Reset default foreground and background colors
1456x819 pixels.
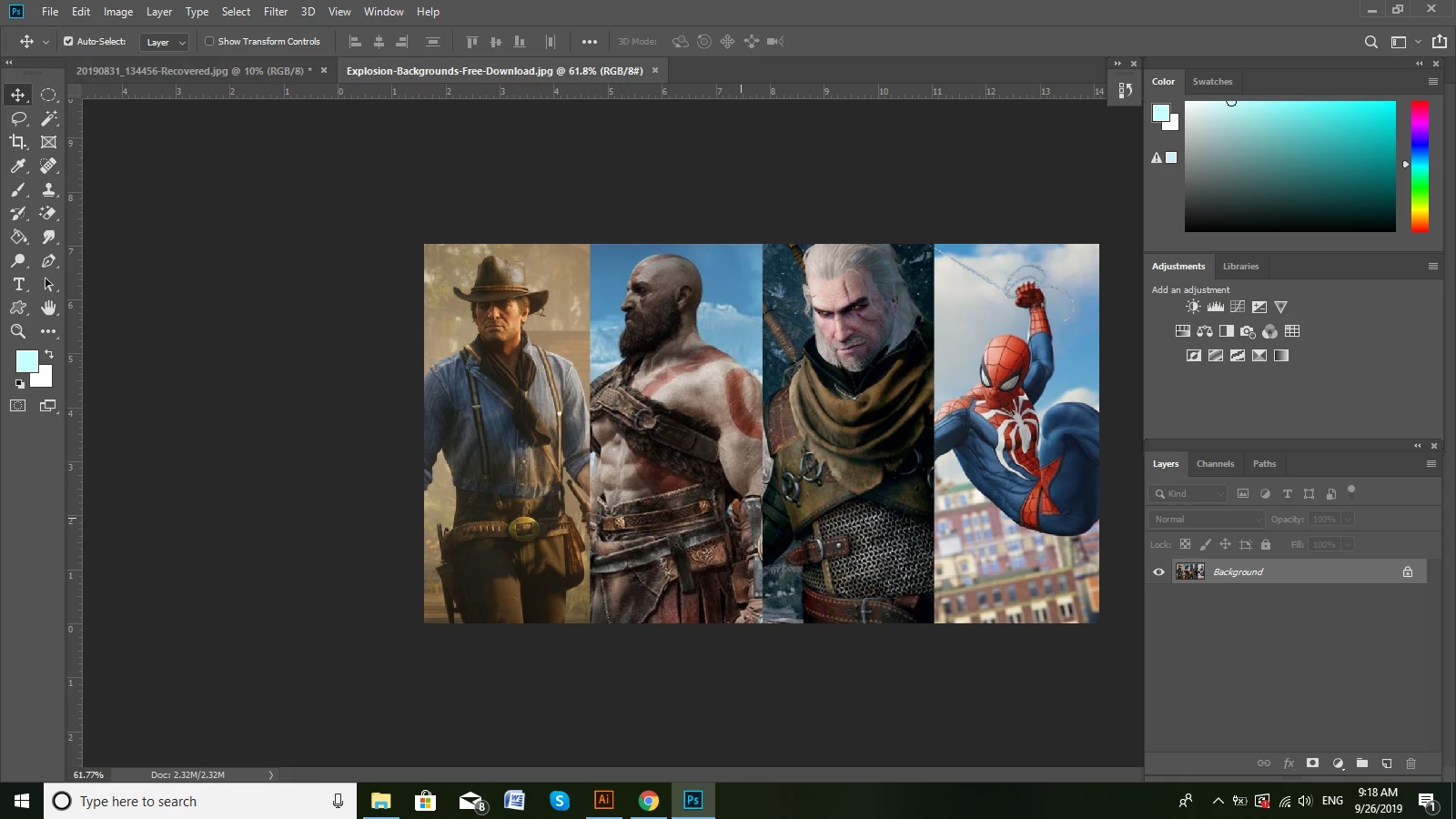point(20,384)
